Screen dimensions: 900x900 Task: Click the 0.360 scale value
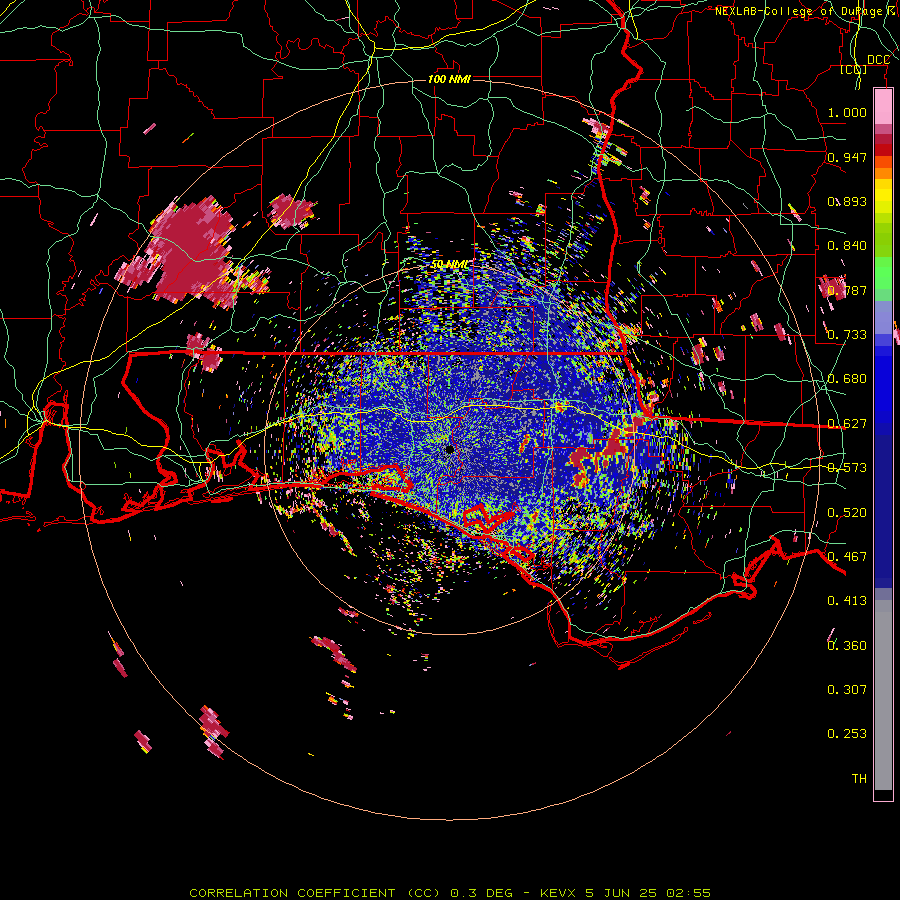[x=847, y=646]
